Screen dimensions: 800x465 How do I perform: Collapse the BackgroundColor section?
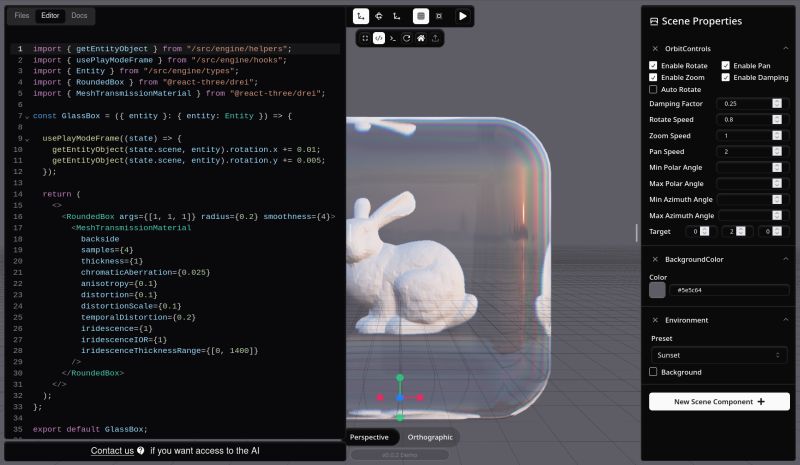(x=786, y=259)
